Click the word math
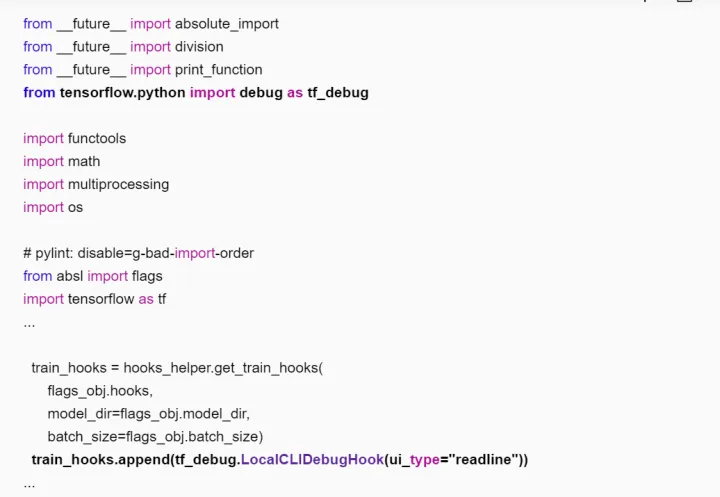This screenshot has height=497, width=720. click(x=84, y=161)
